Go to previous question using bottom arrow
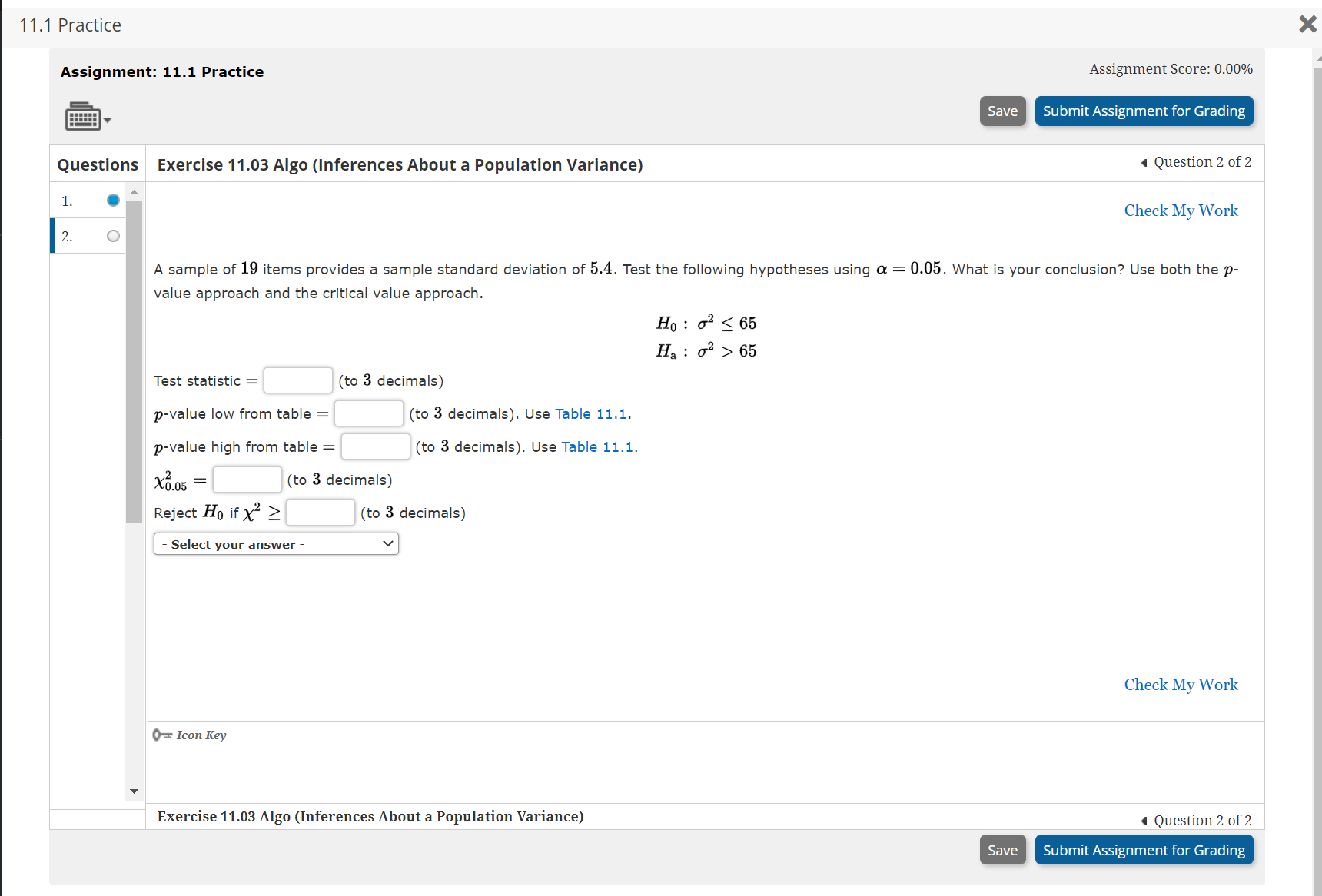This screenshot has width=1322, height=896. tap(1144, 820)
